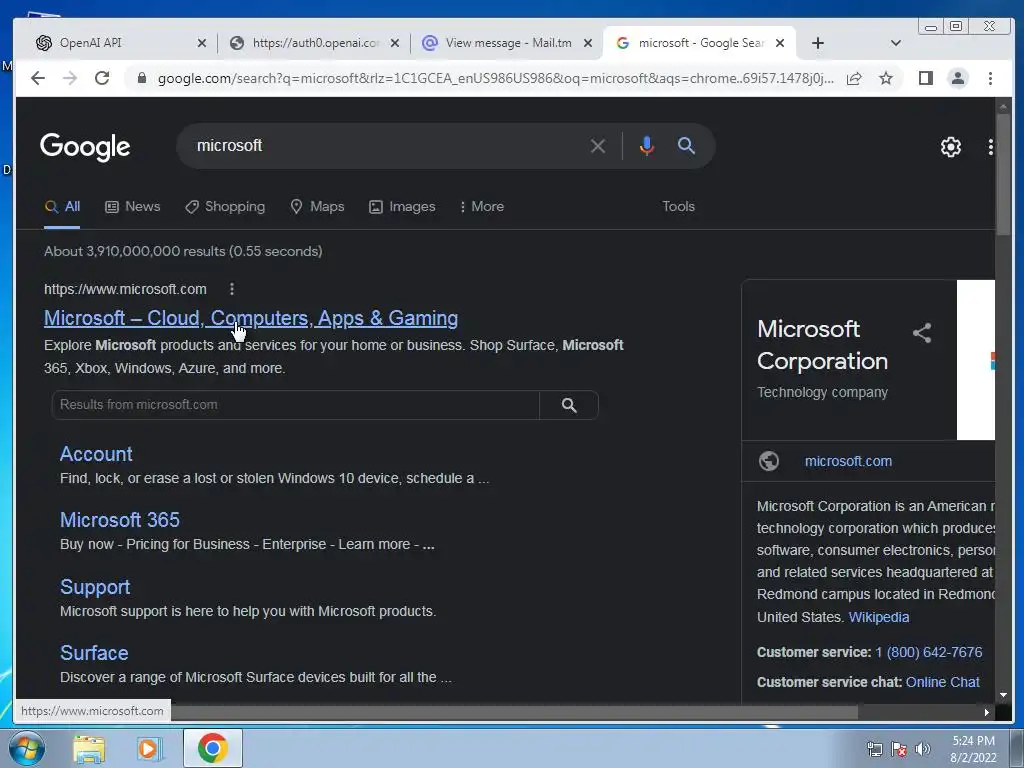Open the Microsoft 365 sitelink
Screen dimensions: 1024x768
tap(120, 520)
